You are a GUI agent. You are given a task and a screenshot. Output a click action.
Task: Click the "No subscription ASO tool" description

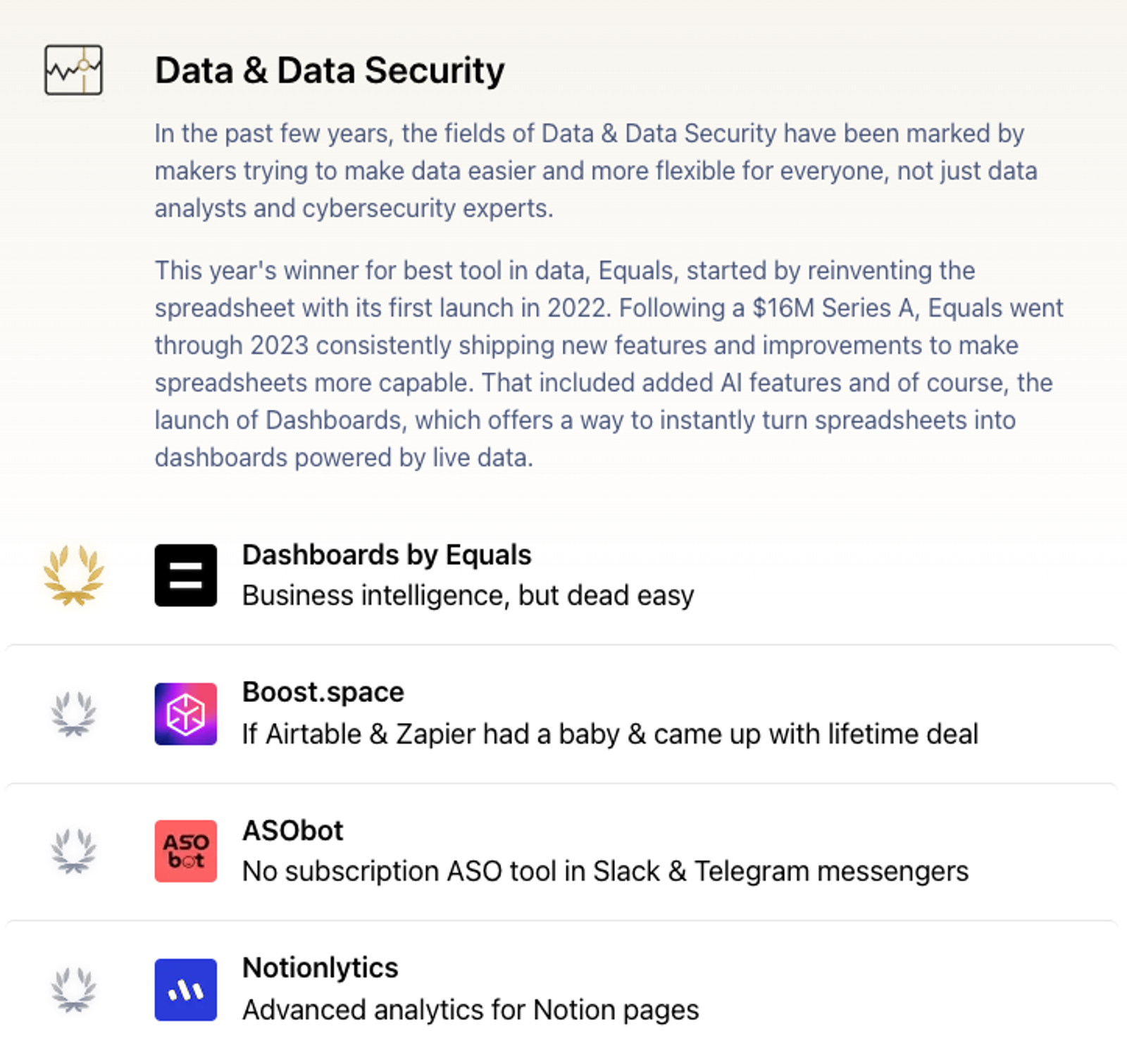[x=606, y=872]
